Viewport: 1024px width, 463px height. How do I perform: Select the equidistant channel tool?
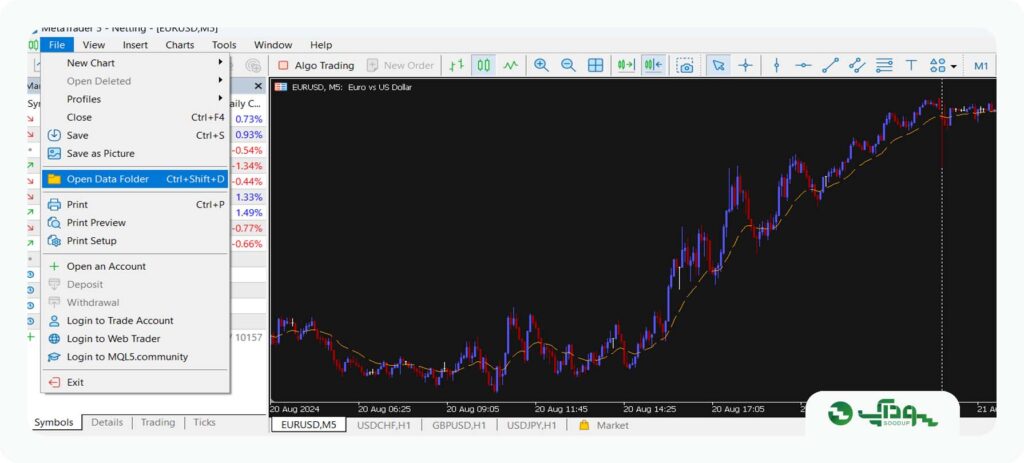(x=857, y=65)
